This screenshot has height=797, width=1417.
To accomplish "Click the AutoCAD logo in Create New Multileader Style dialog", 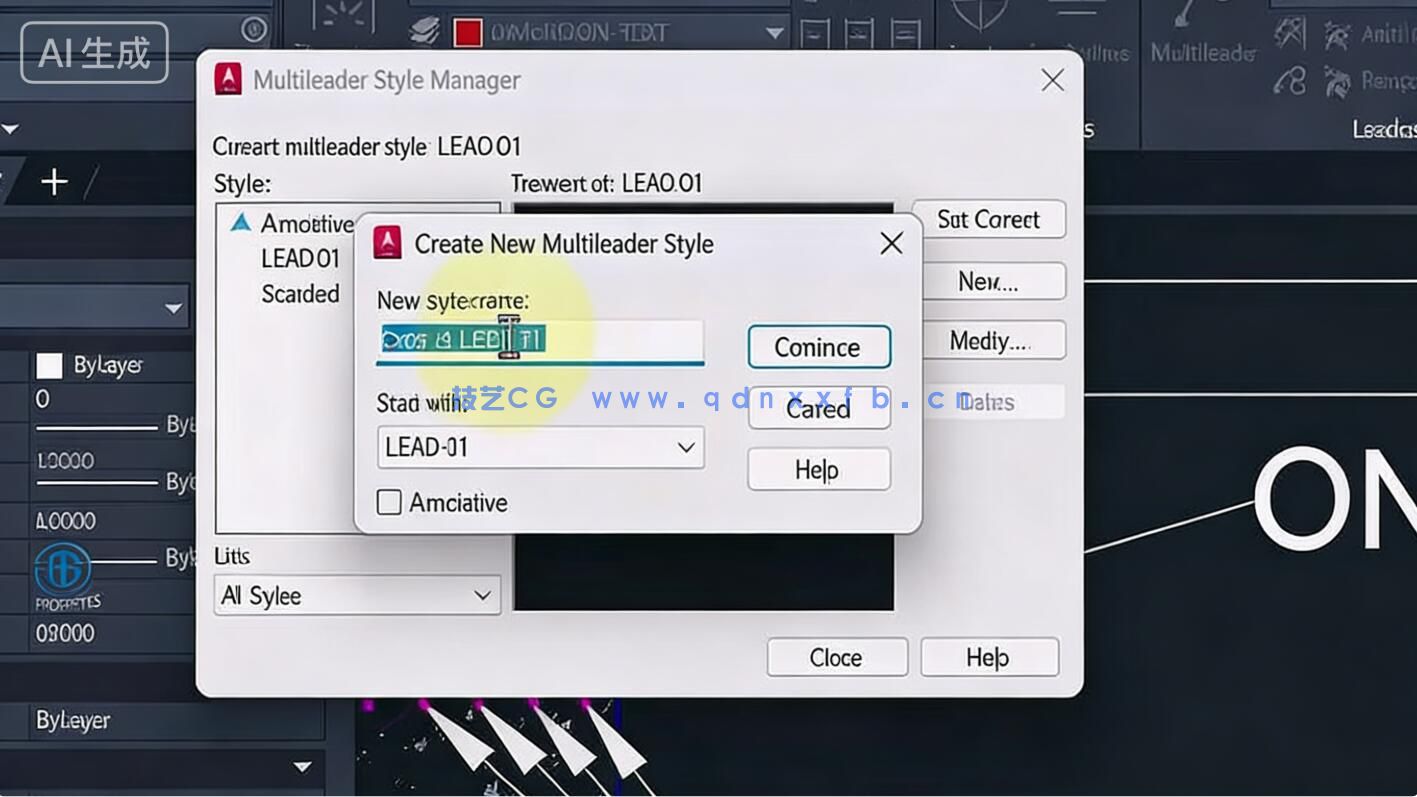I will pos(388,243).
